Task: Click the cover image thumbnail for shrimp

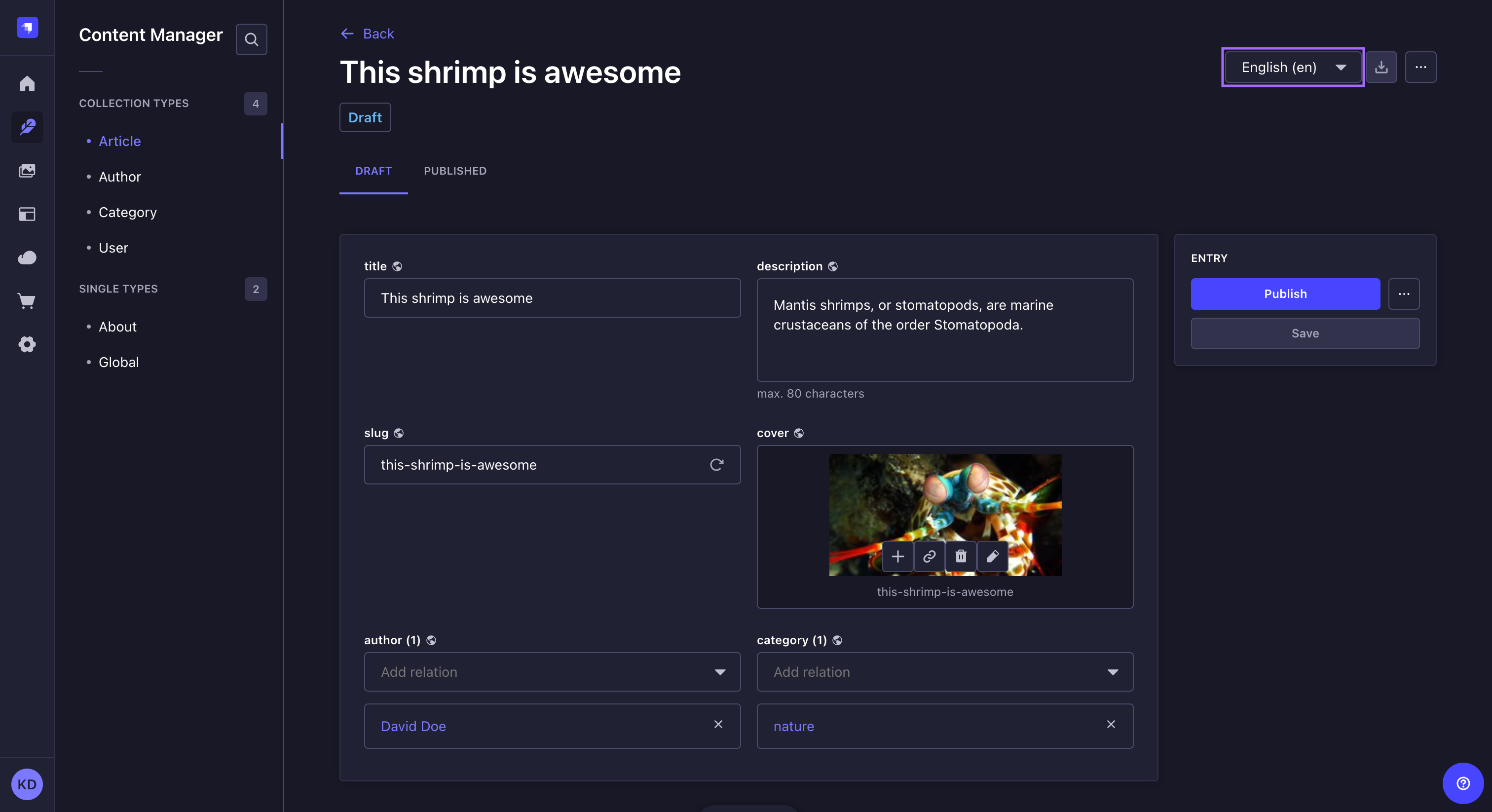Action: pos(944,514)
